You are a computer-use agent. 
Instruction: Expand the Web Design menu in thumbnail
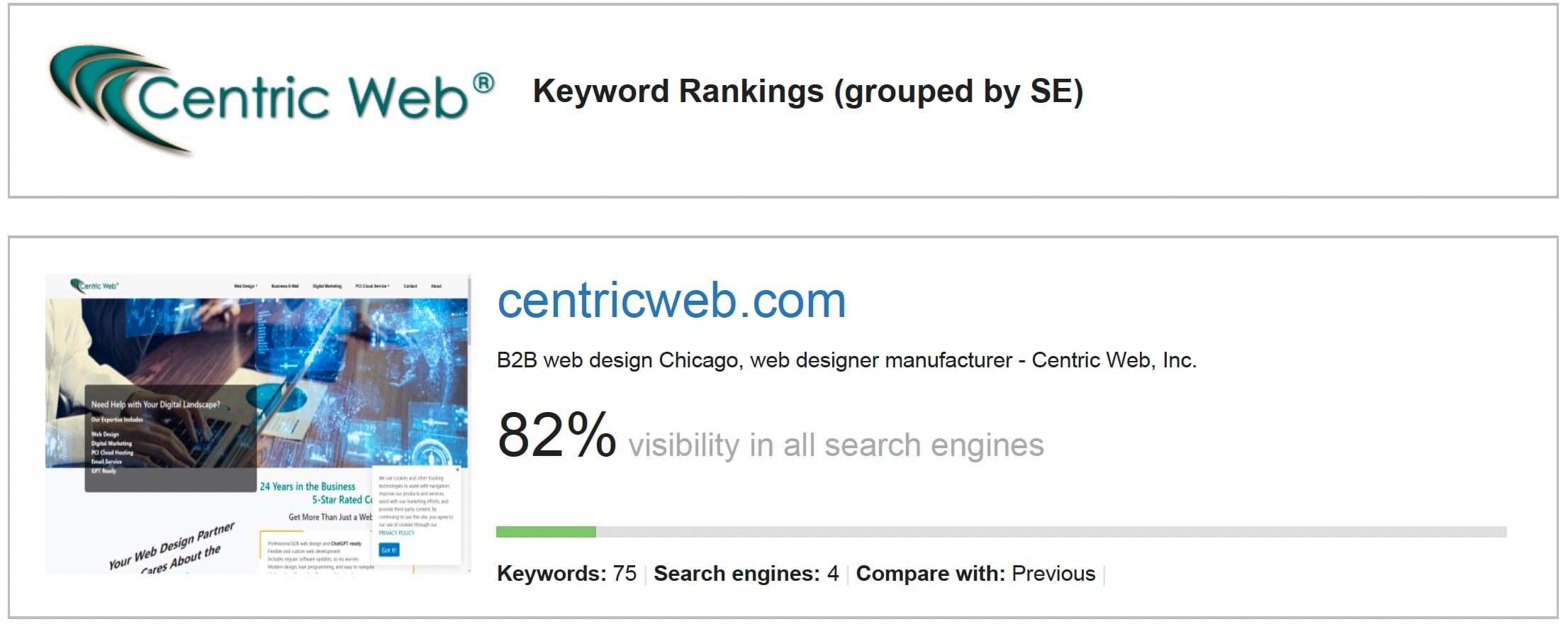pos(245,286)
